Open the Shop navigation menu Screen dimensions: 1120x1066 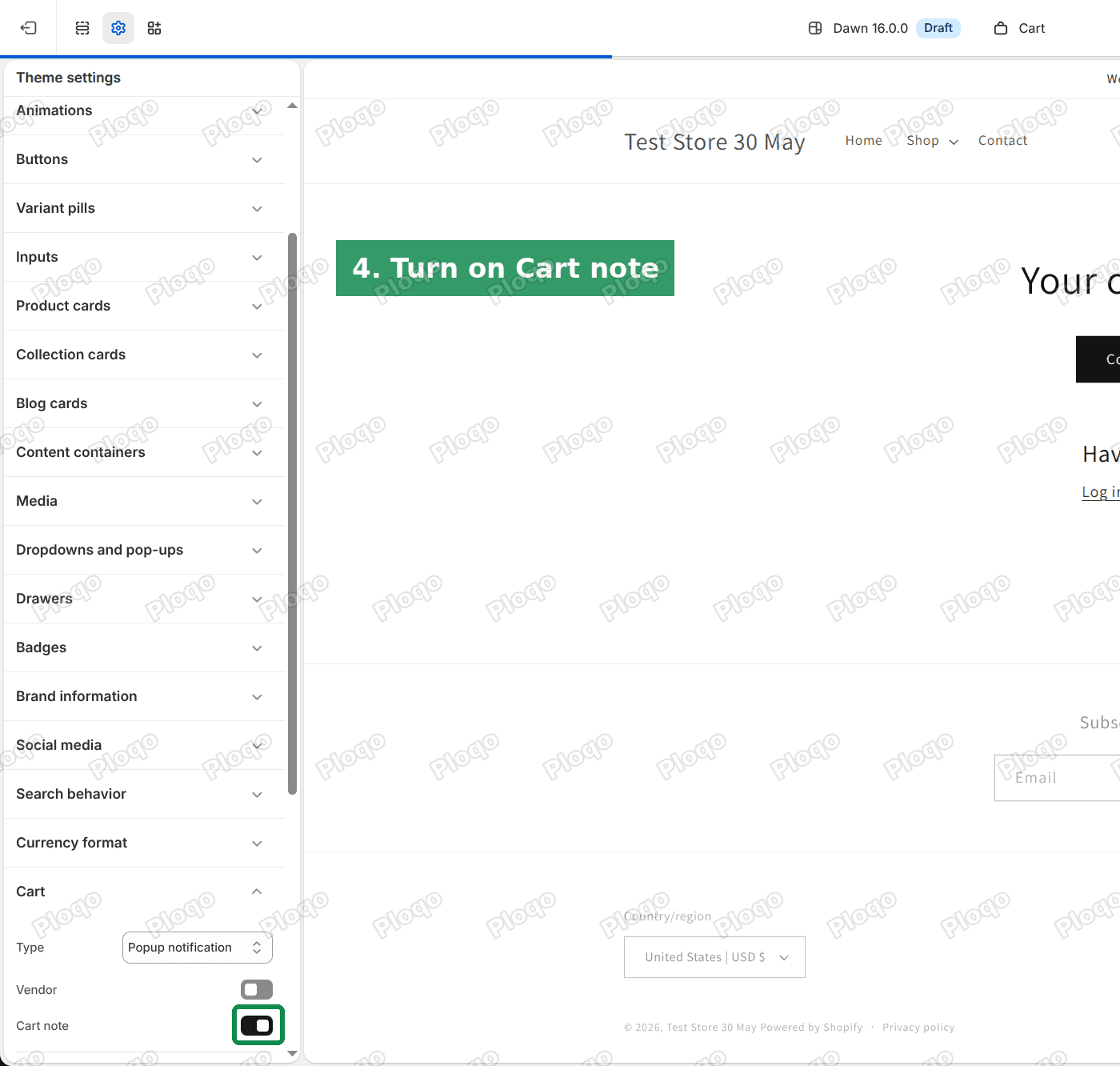(x=932, y=141)
